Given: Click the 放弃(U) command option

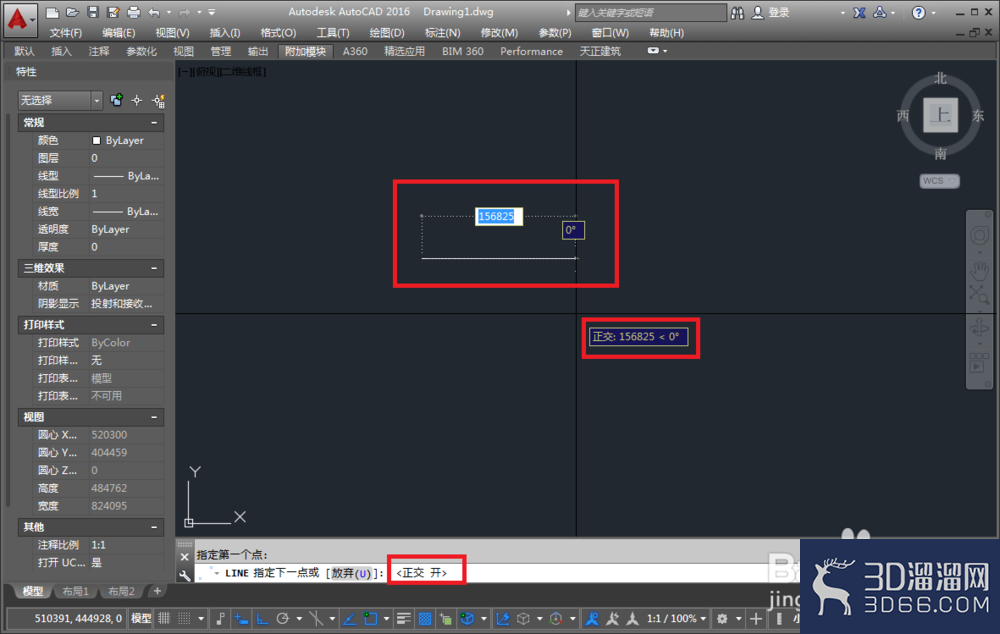Looking at the screenshot, I should click(x=351, y=573).
